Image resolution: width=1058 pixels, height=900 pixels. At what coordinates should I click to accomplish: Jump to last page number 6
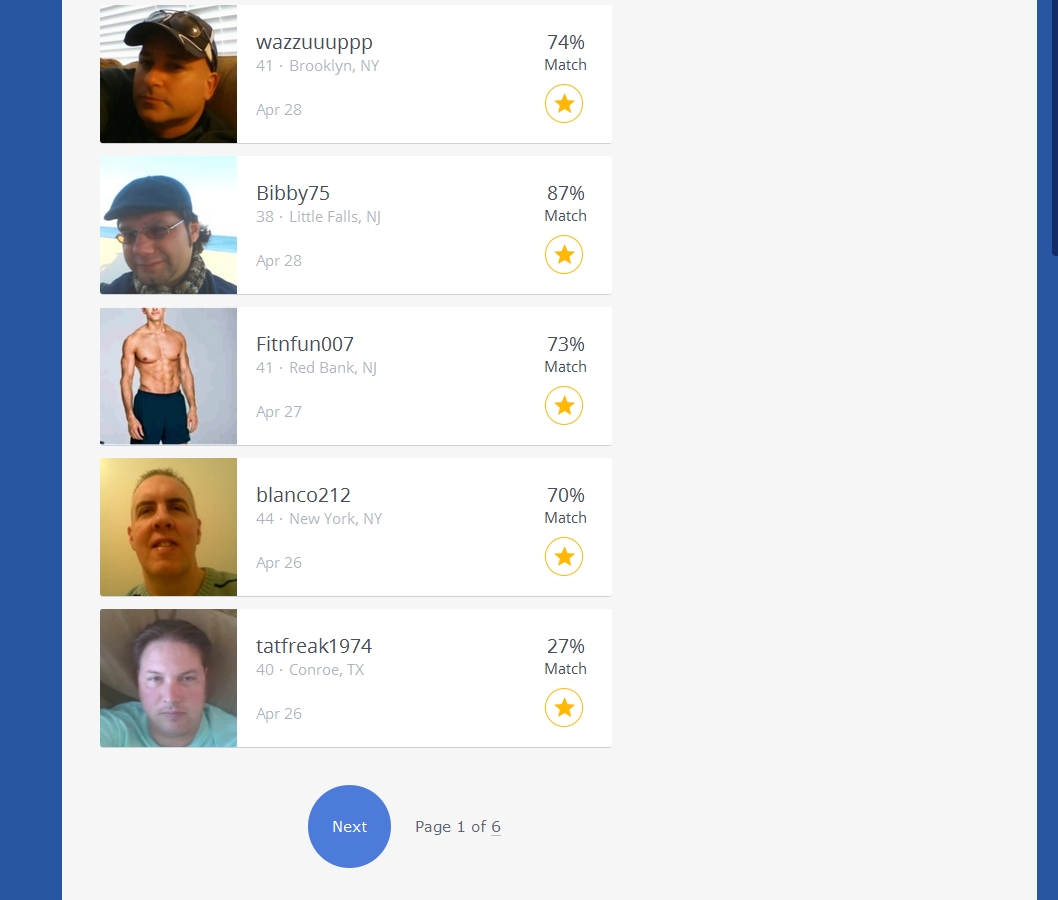[496, 827]
